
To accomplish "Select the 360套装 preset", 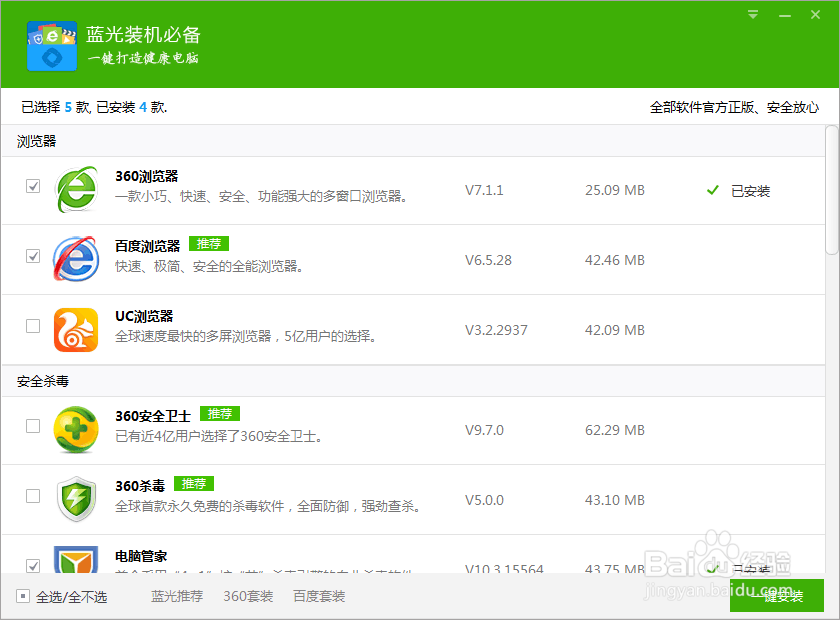I will [248, 596].
